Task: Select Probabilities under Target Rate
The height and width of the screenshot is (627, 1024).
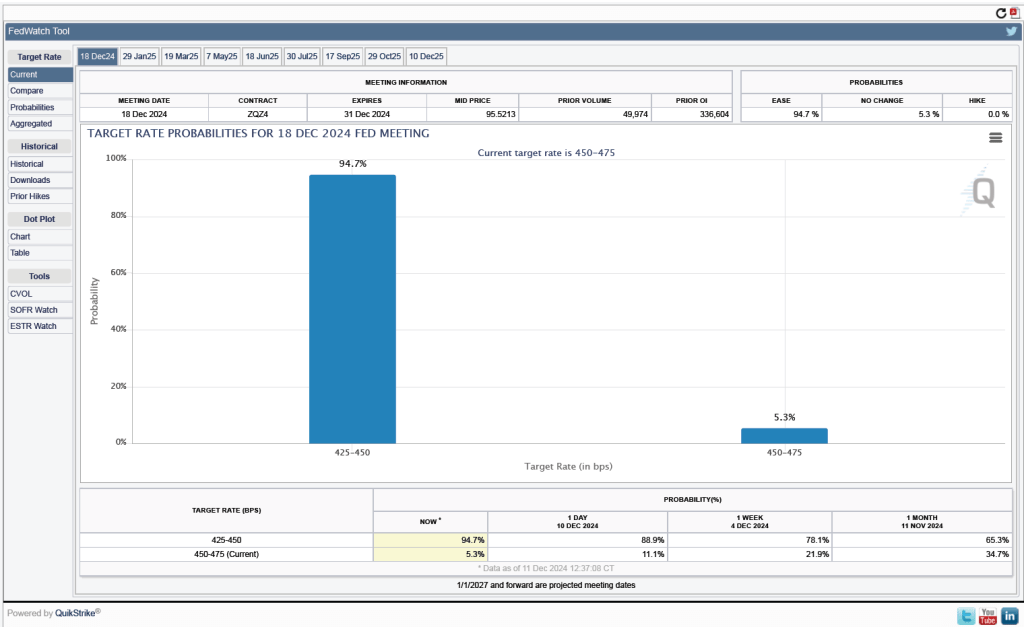Action: (x=32, y=107)
